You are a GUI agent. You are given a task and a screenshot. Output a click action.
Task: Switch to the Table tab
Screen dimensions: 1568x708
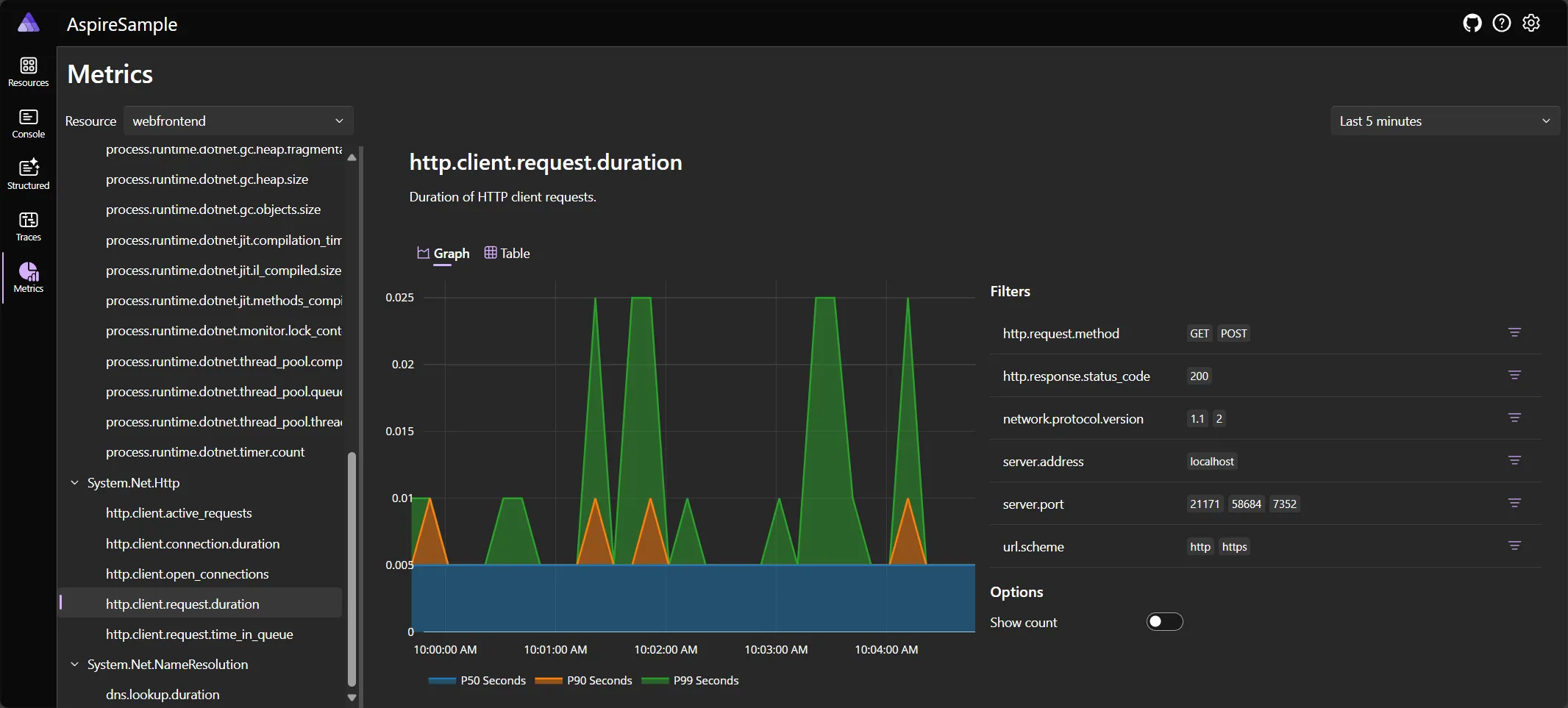pos(507,253)
